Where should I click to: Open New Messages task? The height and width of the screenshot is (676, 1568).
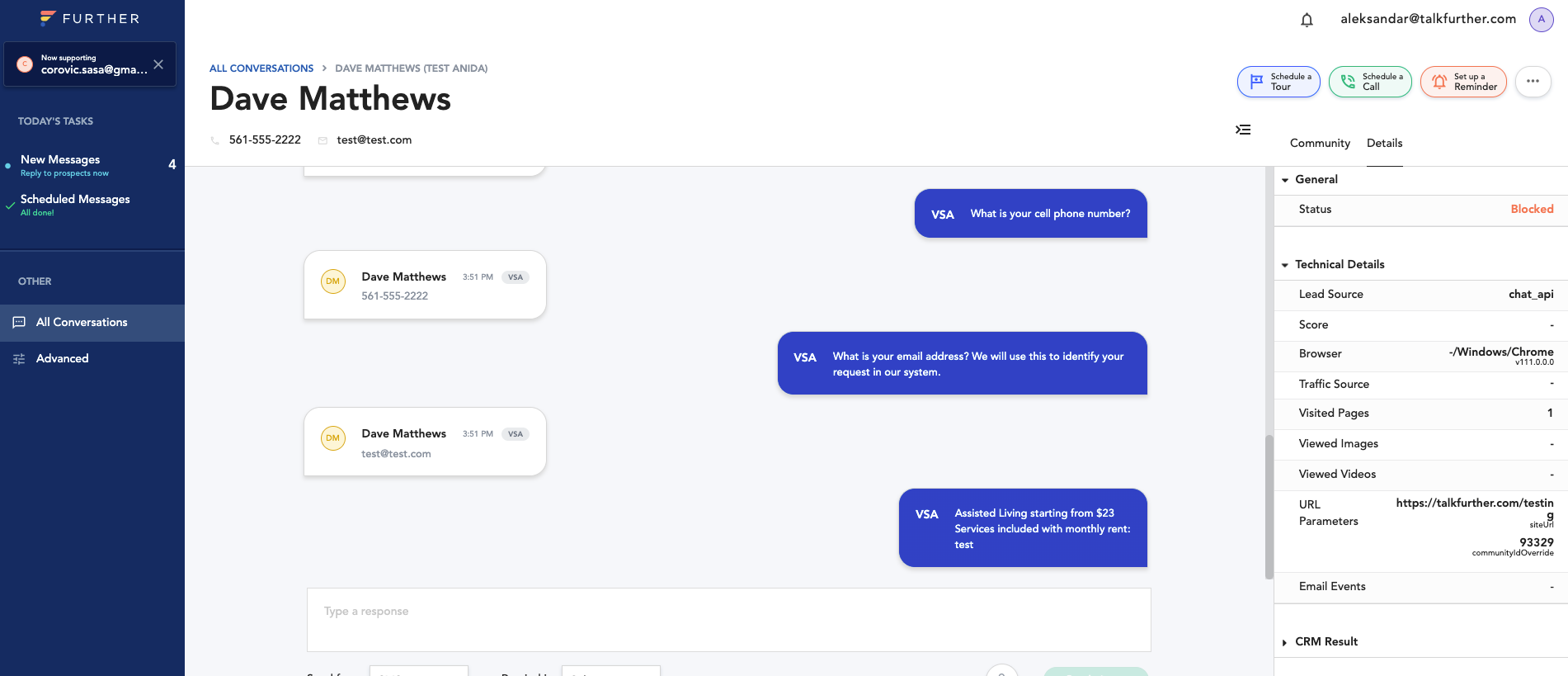[60, 164]
